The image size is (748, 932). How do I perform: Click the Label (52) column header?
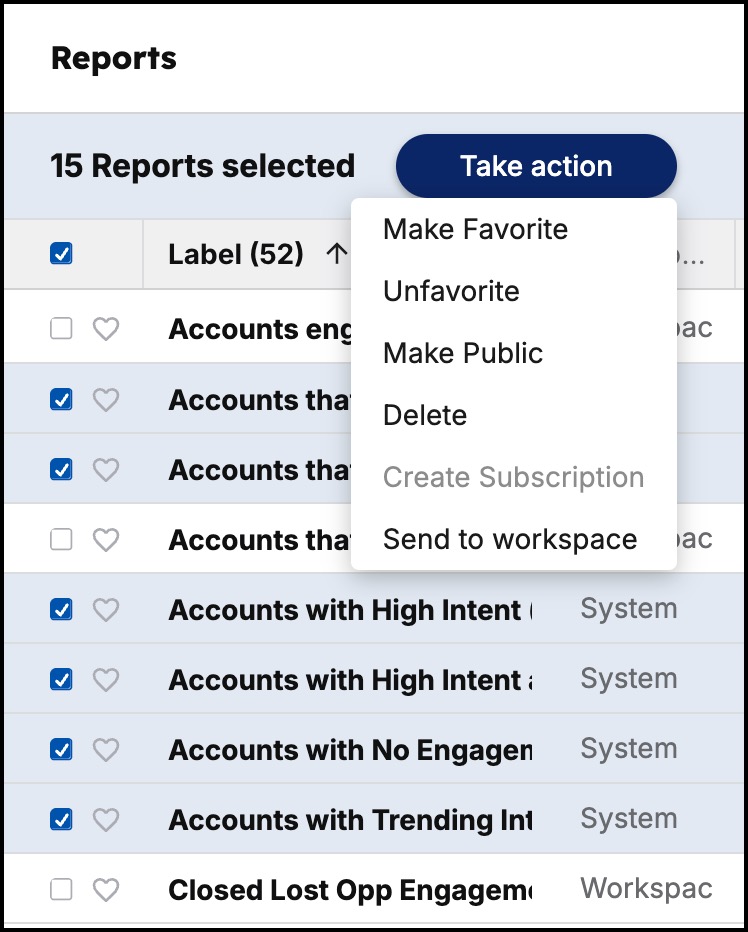236,254
